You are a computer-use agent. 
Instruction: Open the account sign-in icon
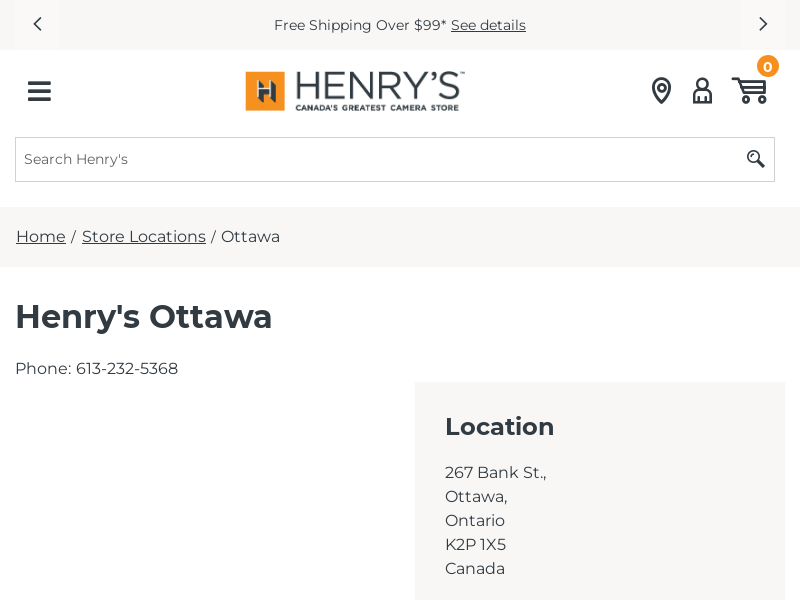pos(702,91)
